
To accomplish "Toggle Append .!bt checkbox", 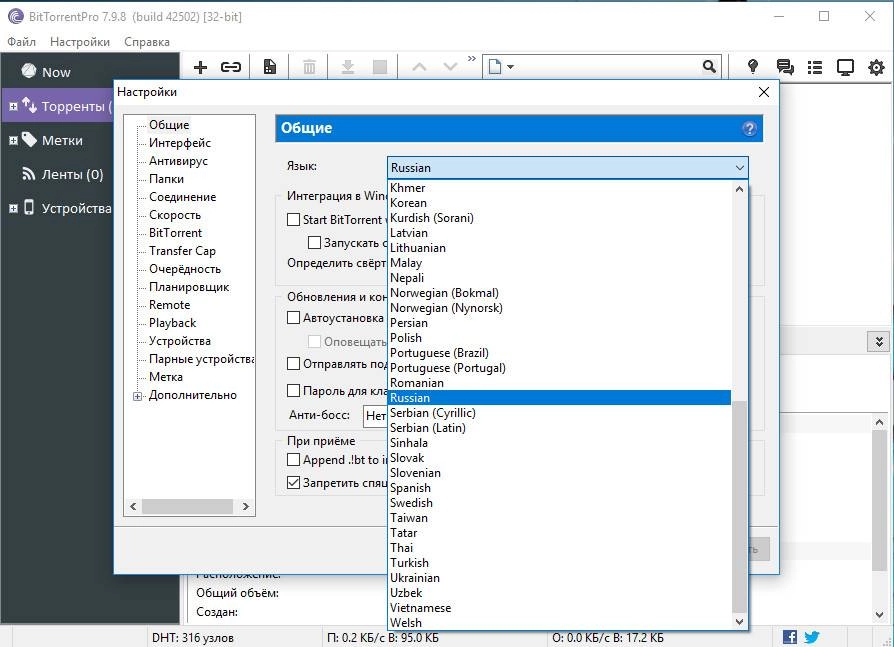I will click(293, 459).
